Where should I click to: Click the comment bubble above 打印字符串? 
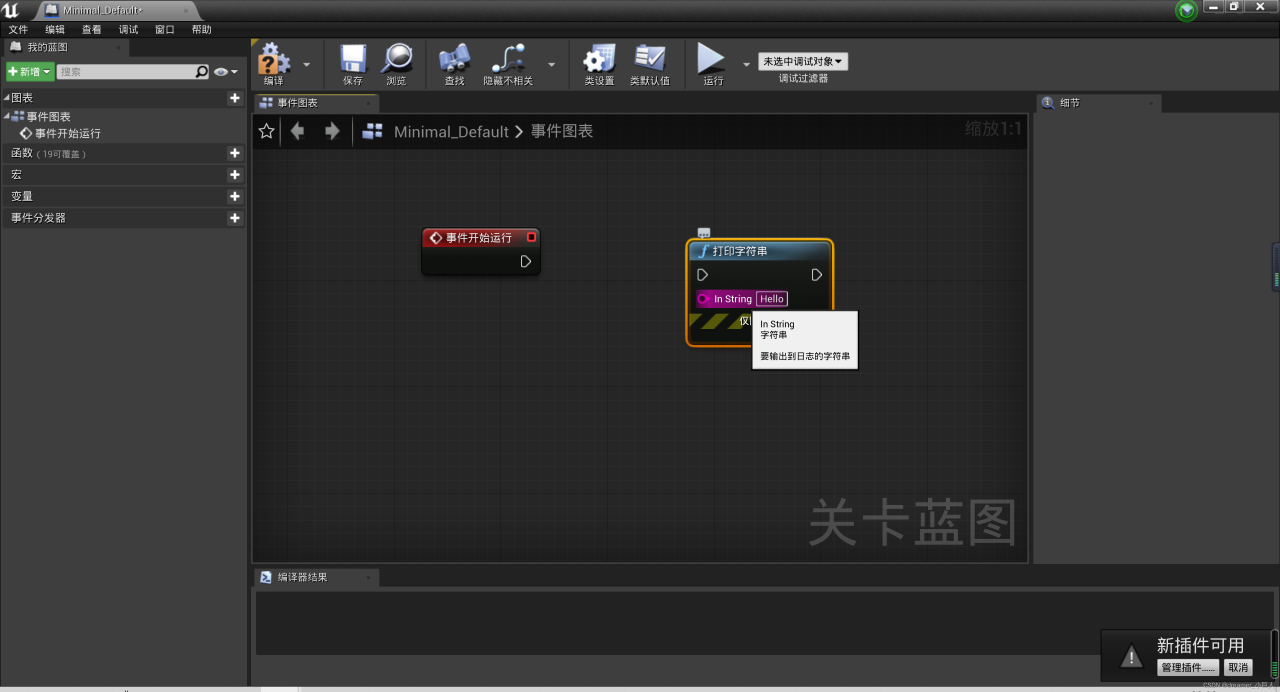(704, 233)
